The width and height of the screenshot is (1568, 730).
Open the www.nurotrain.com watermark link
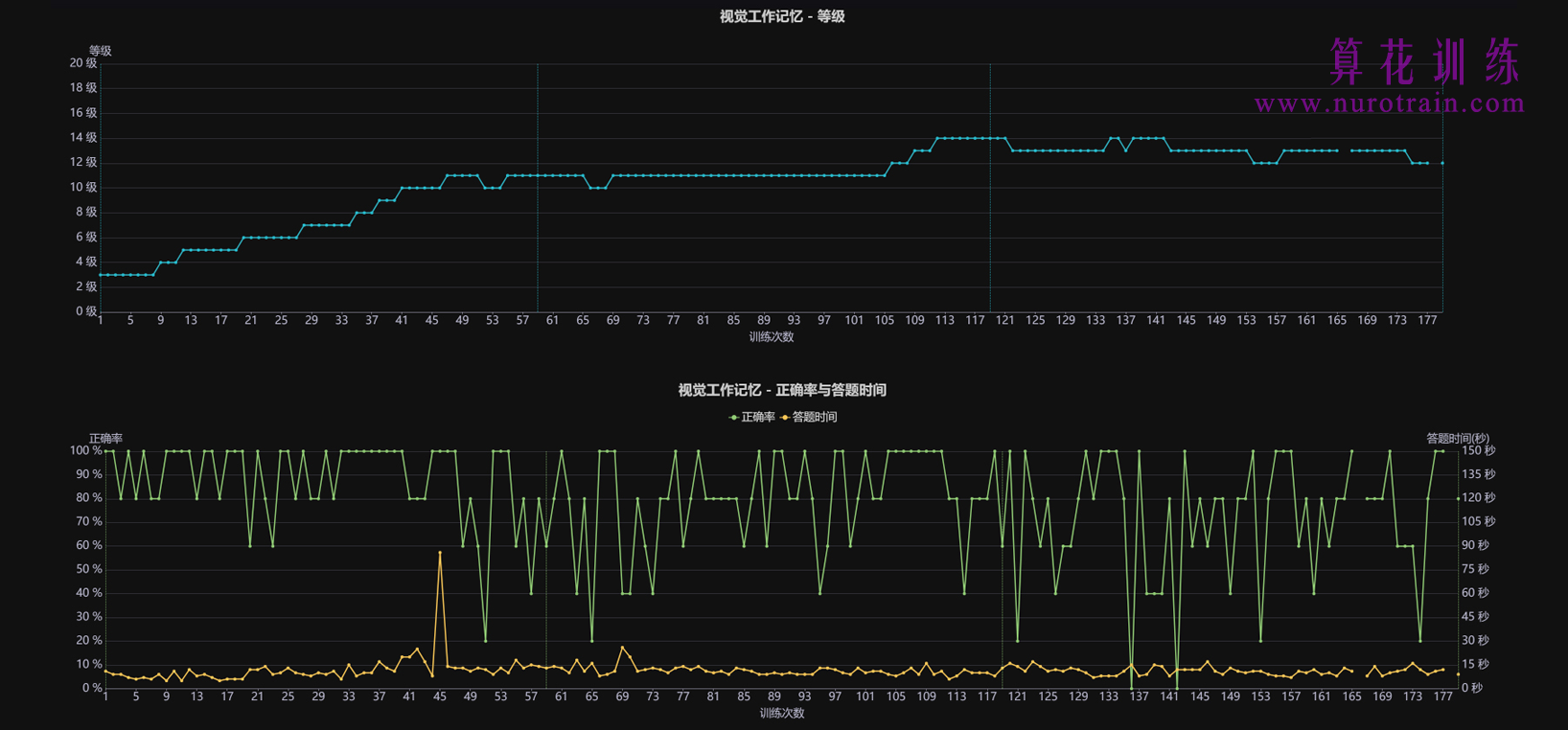point(1389,103)
